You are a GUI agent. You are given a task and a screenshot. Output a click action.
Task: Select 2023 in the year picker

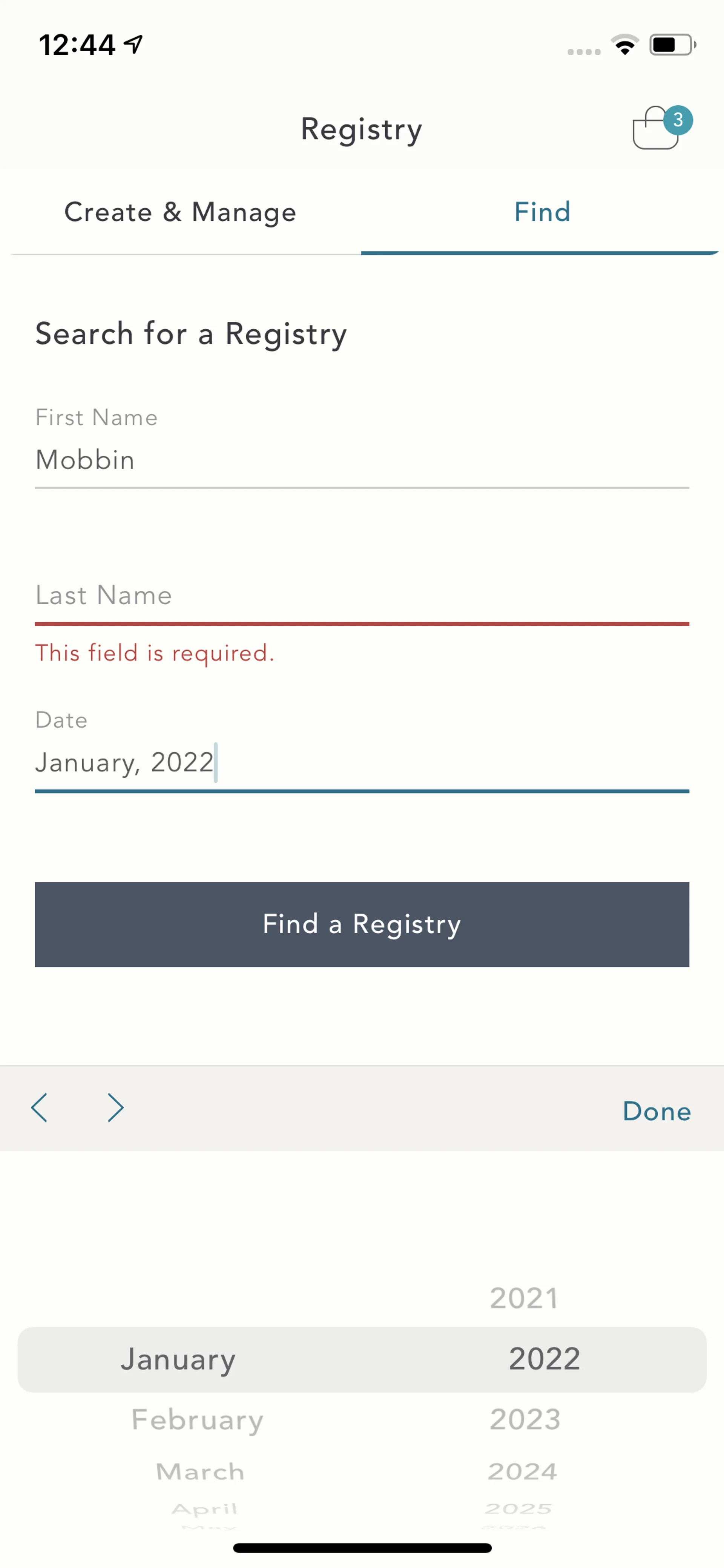(525, 1419)
